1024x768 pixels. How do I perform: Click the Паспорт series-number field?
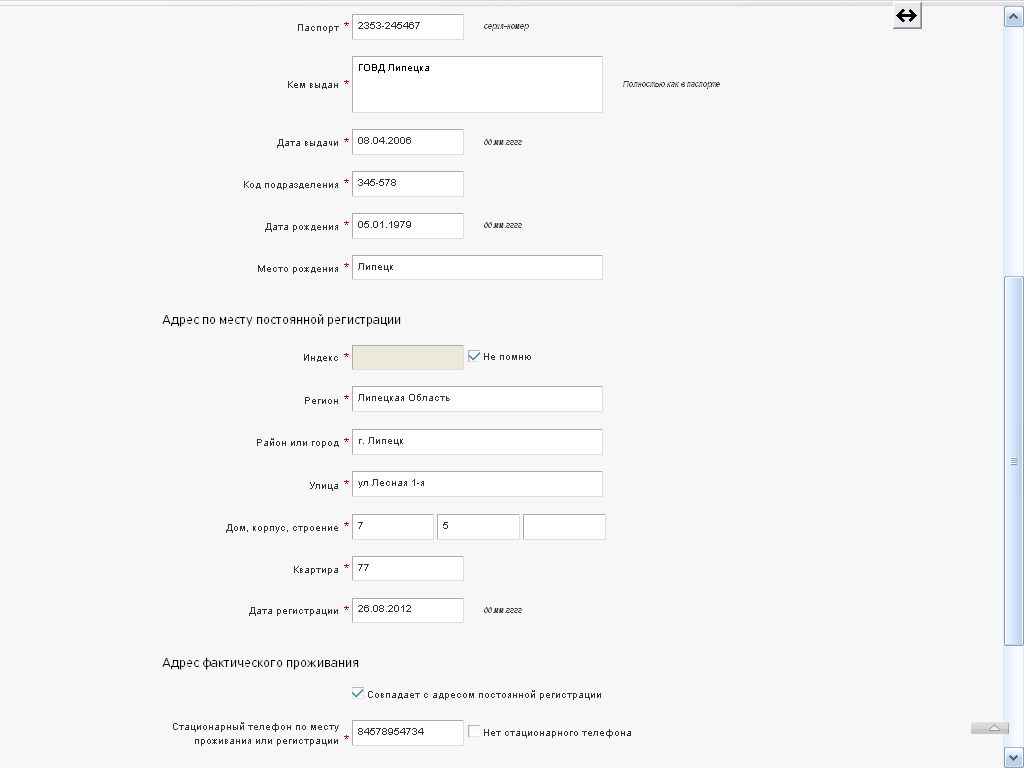point(408,27)
